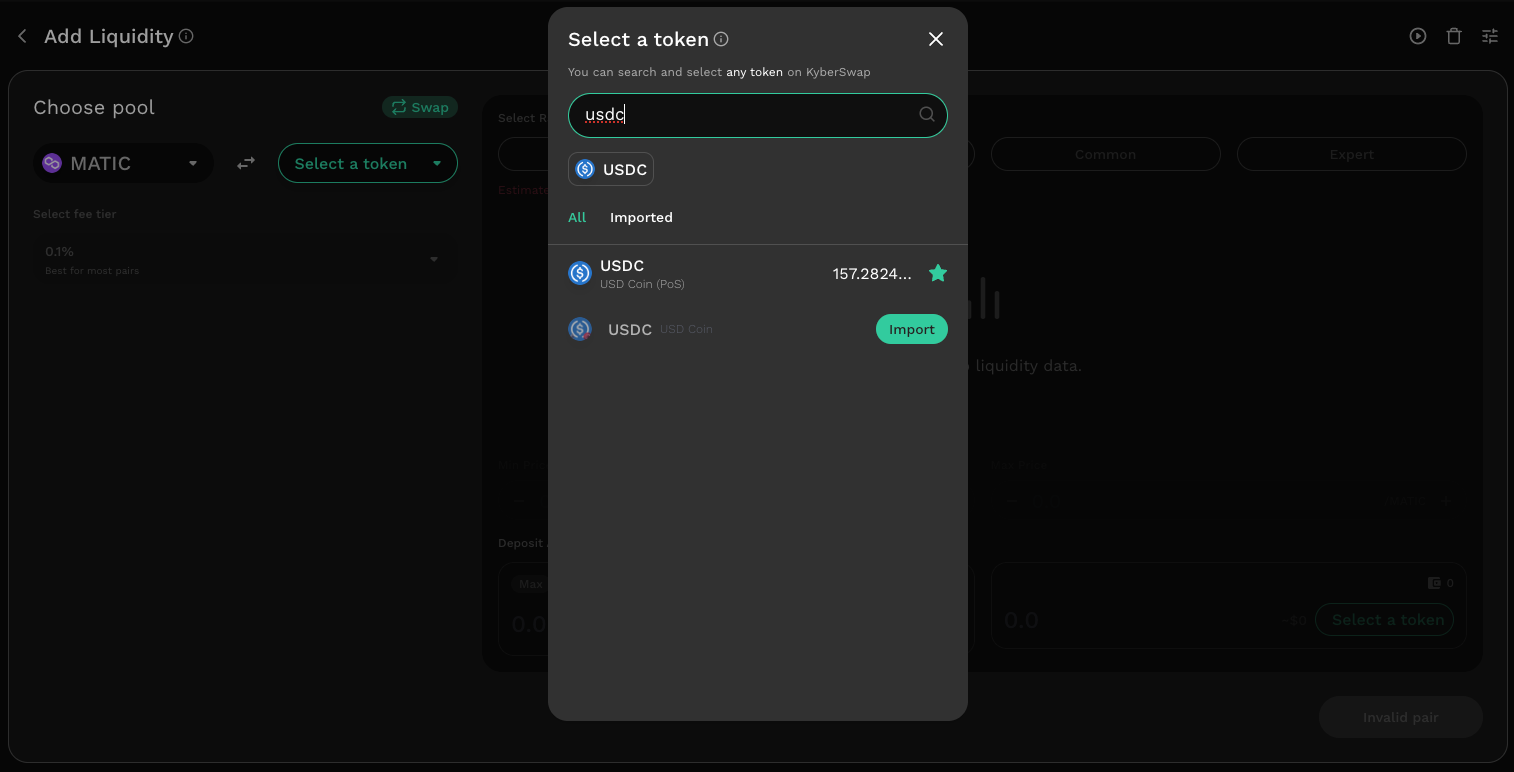The height and width of the screenshot is (772, 1514).
Task: Click the USDC (PoS) token logo icon
Action: click(580, 273)
